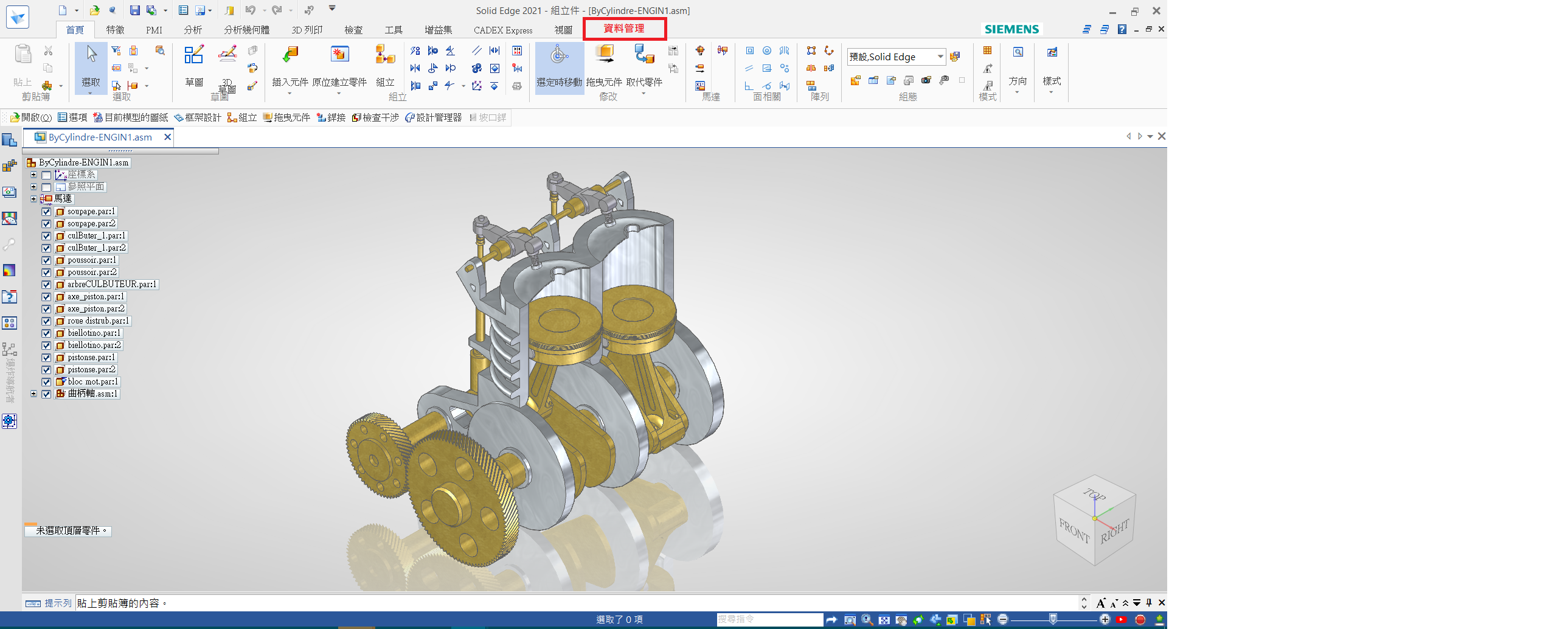Viewport: 1568px width, 629px height.
Task: Open the 預設,Solid Edge configuration dropdown
Action: click(940, 57)
